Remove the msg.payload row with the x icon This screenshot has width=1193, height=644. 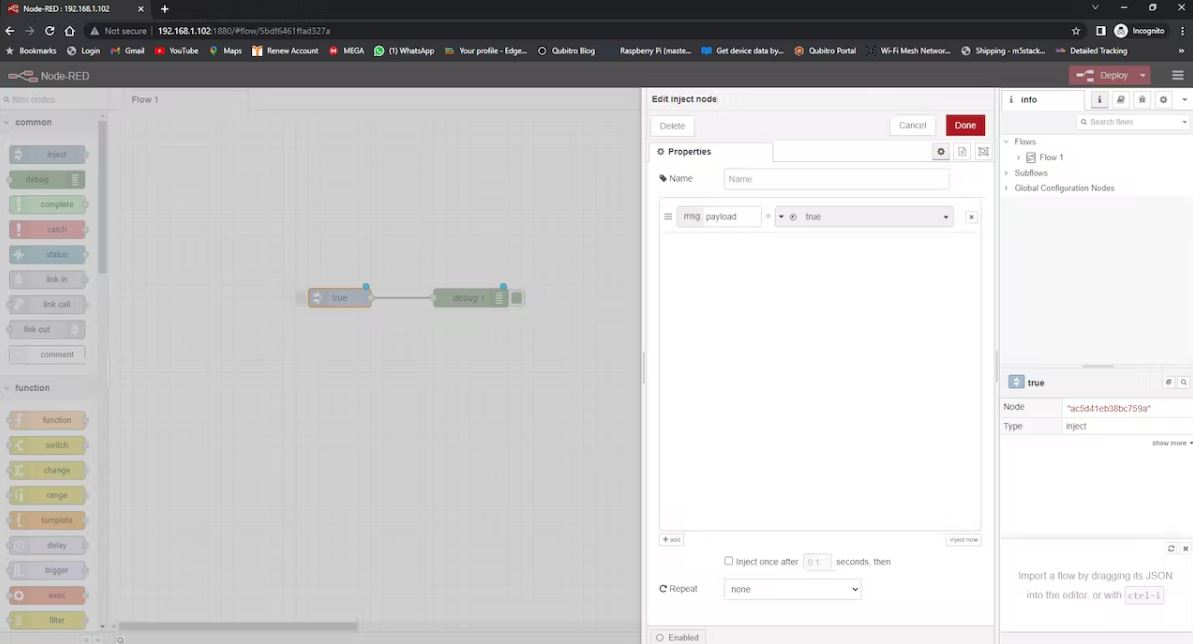(x=971, y=216)
